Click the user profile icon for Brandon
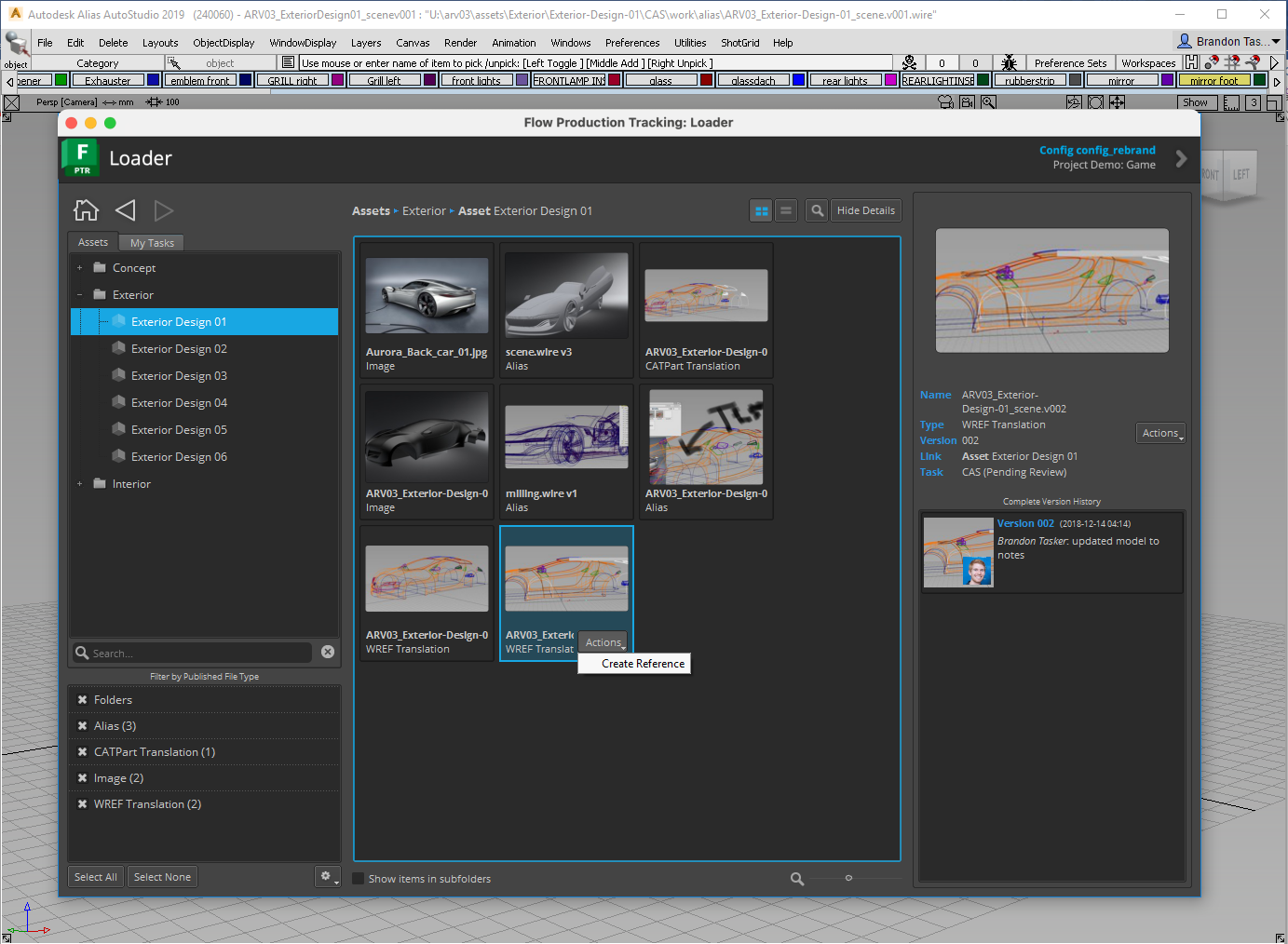This screenshot has width=1288, height=944. tap(1185, 41)
